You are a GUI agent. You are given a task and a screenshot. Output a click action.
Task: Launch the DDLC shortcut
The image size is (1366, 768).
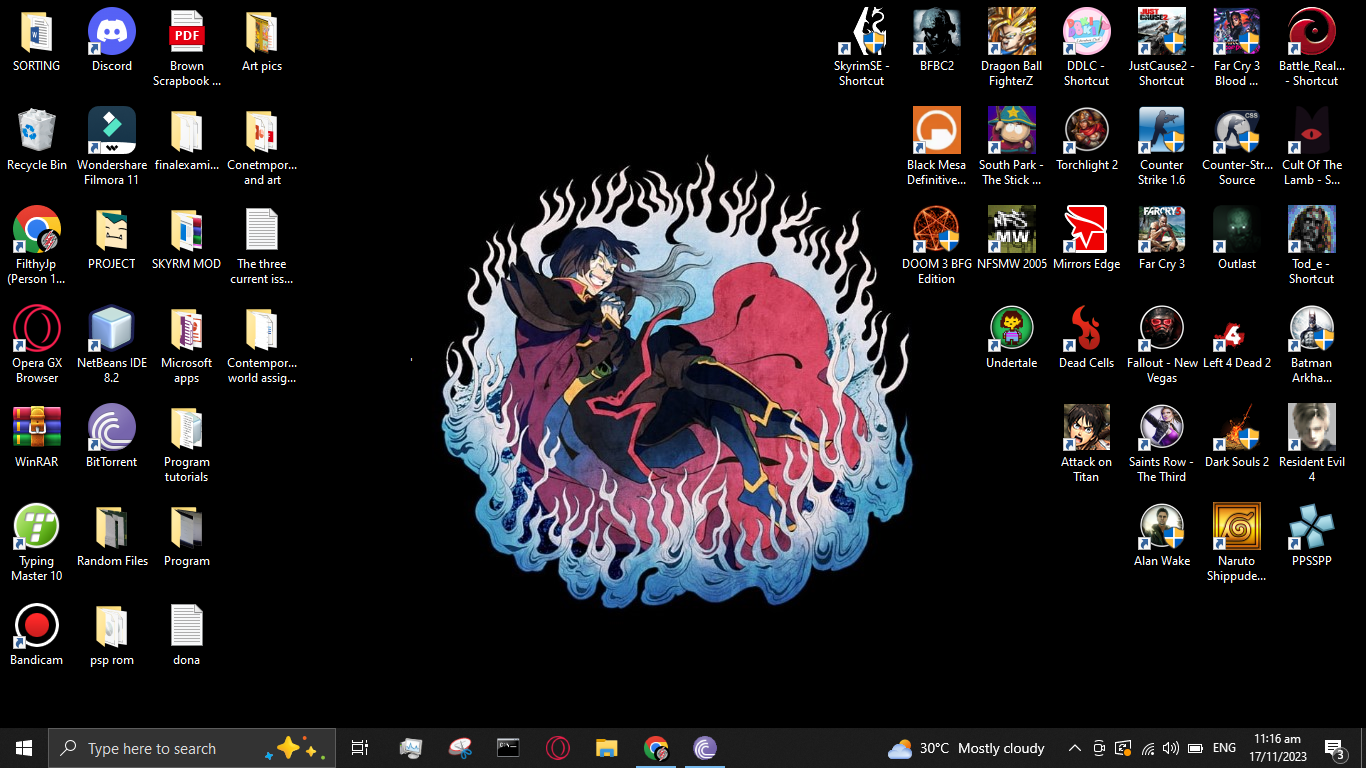[1087, 47]
